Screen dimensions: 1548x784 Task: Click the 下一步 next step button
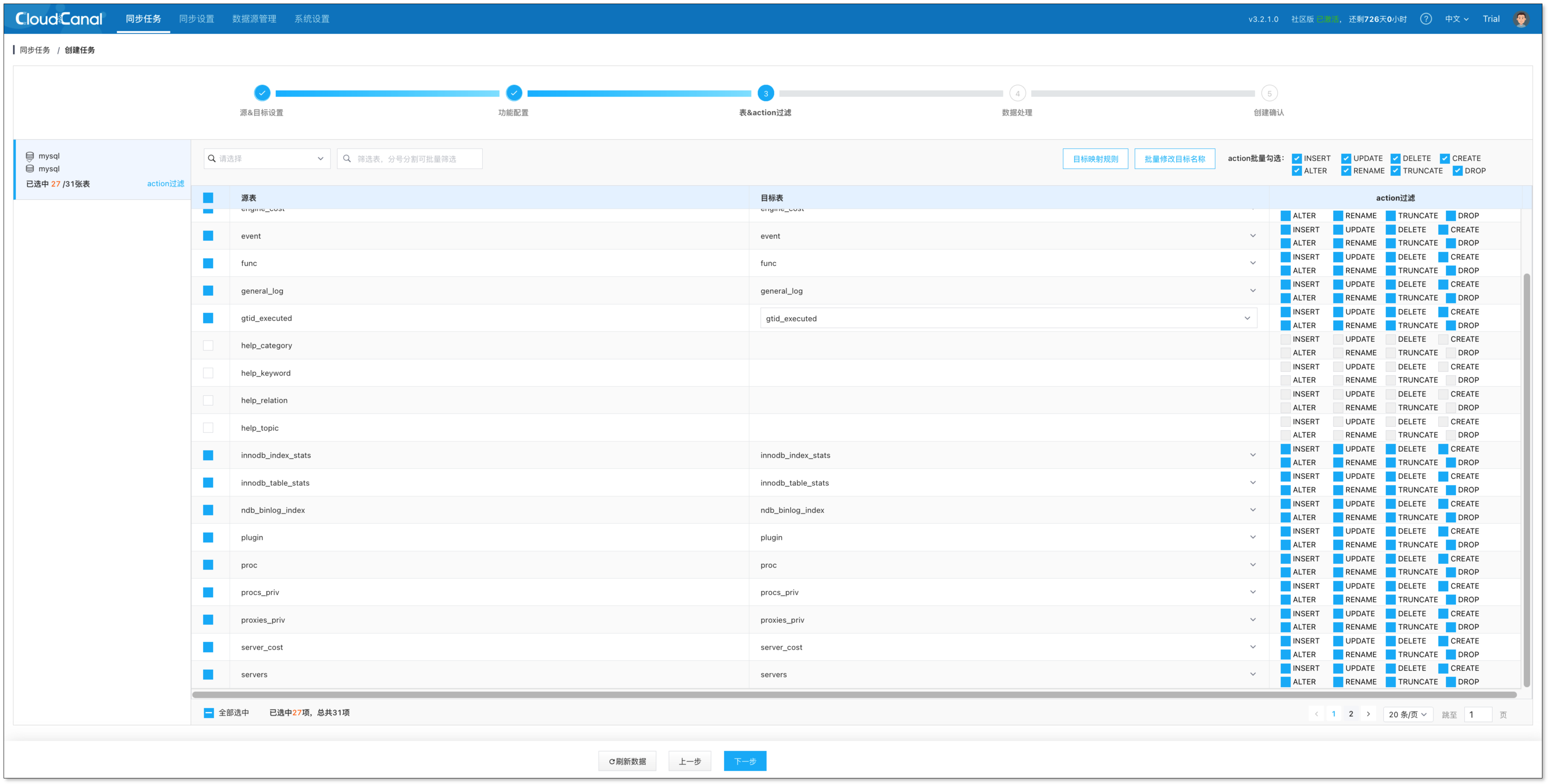[745, 761]
